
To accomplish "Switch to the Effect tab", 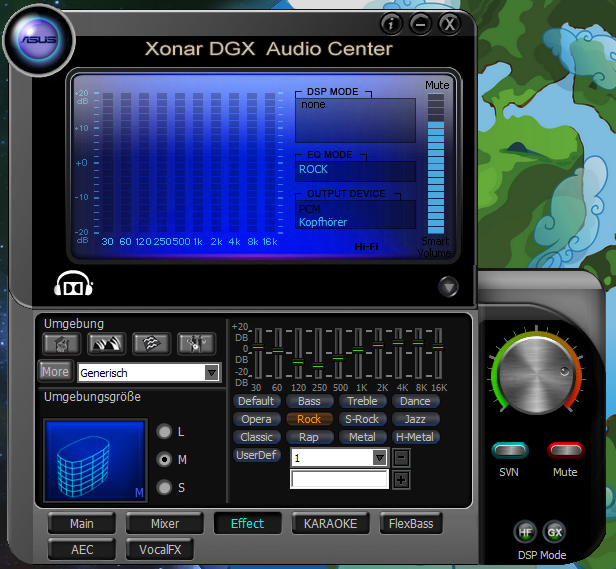I will coord(248,523).
